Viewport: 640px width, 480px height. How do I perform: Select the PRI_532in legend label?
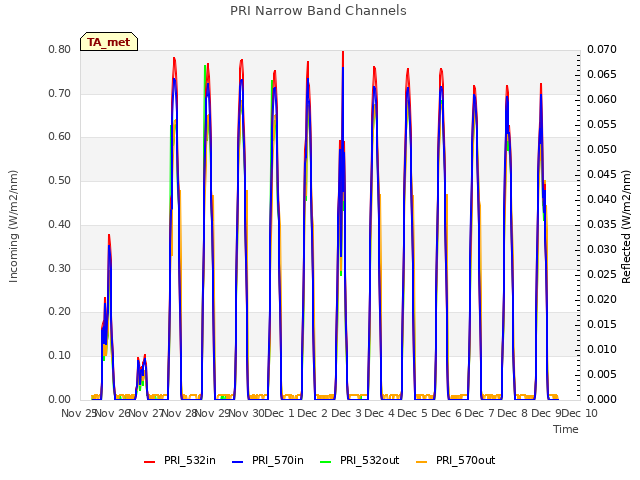(190, 460)
